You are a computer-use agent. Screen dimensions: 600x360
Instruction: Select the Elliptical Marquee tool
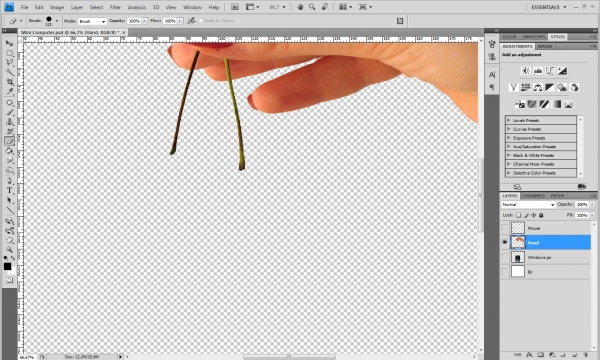click(9, 53)
